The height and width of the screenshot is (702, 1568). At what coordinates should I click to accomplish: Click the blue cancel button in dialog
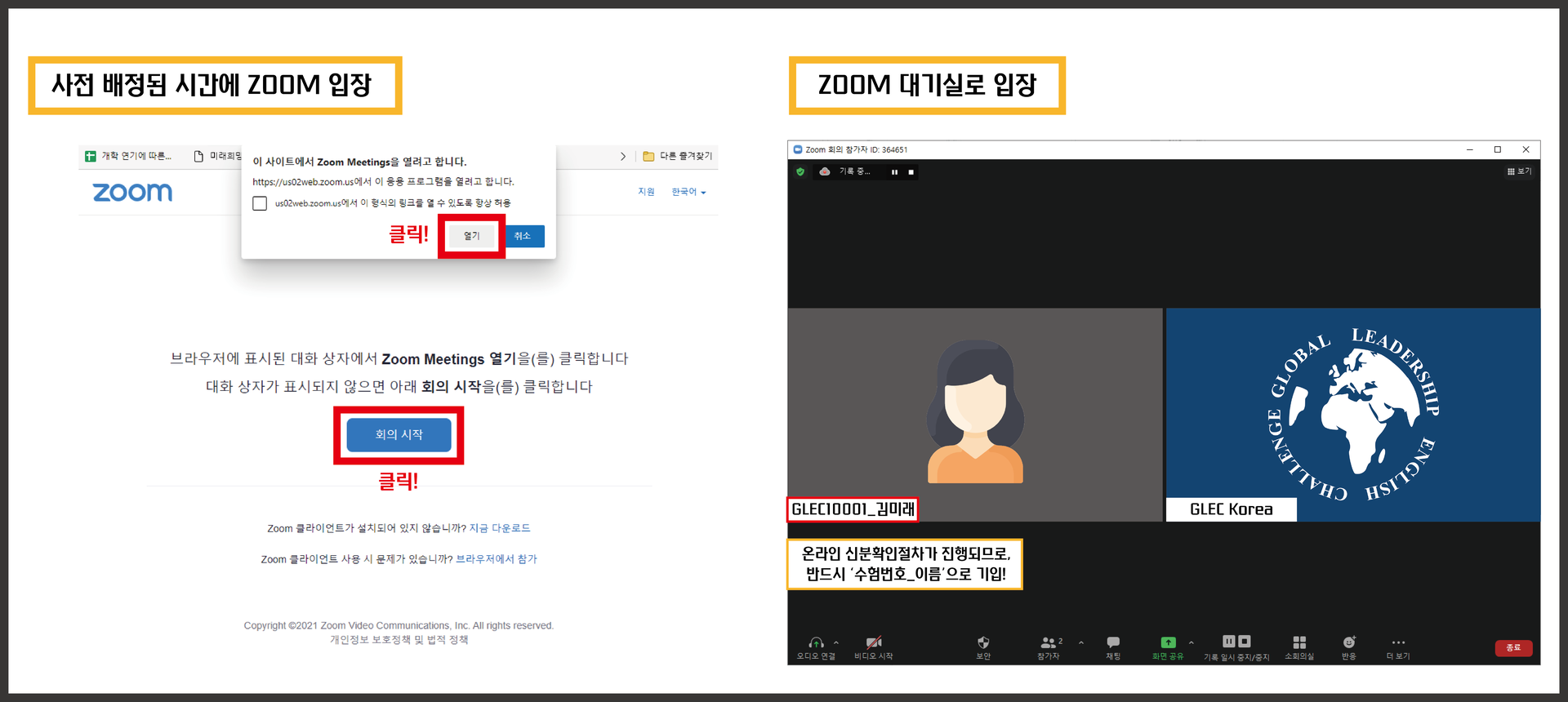pos(523,236)
